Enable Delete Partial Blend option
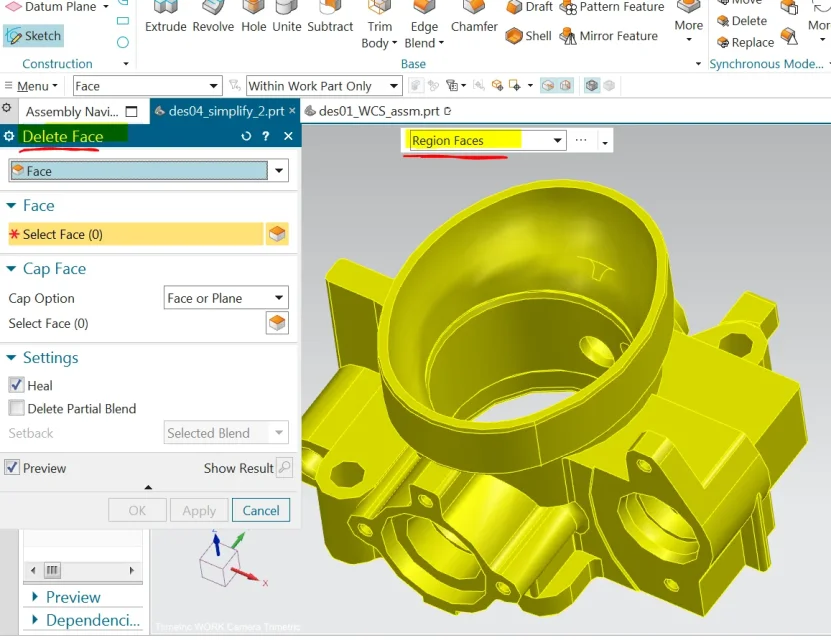 [x=16, y=408]
